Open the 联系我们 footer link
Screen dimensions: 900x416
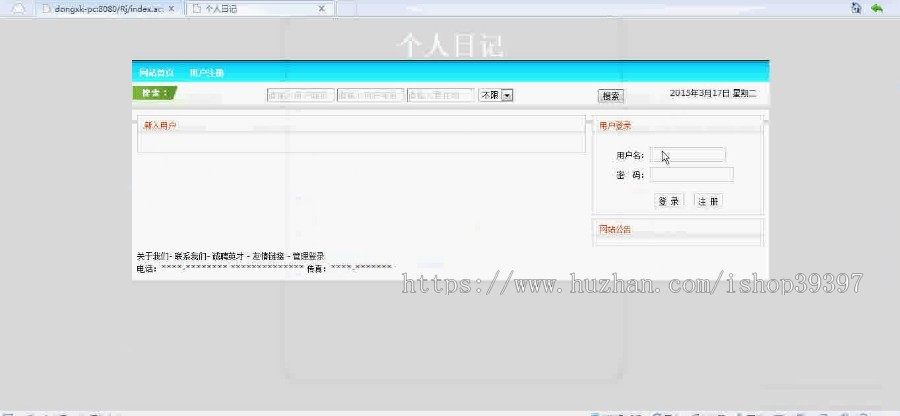point(191,256)
